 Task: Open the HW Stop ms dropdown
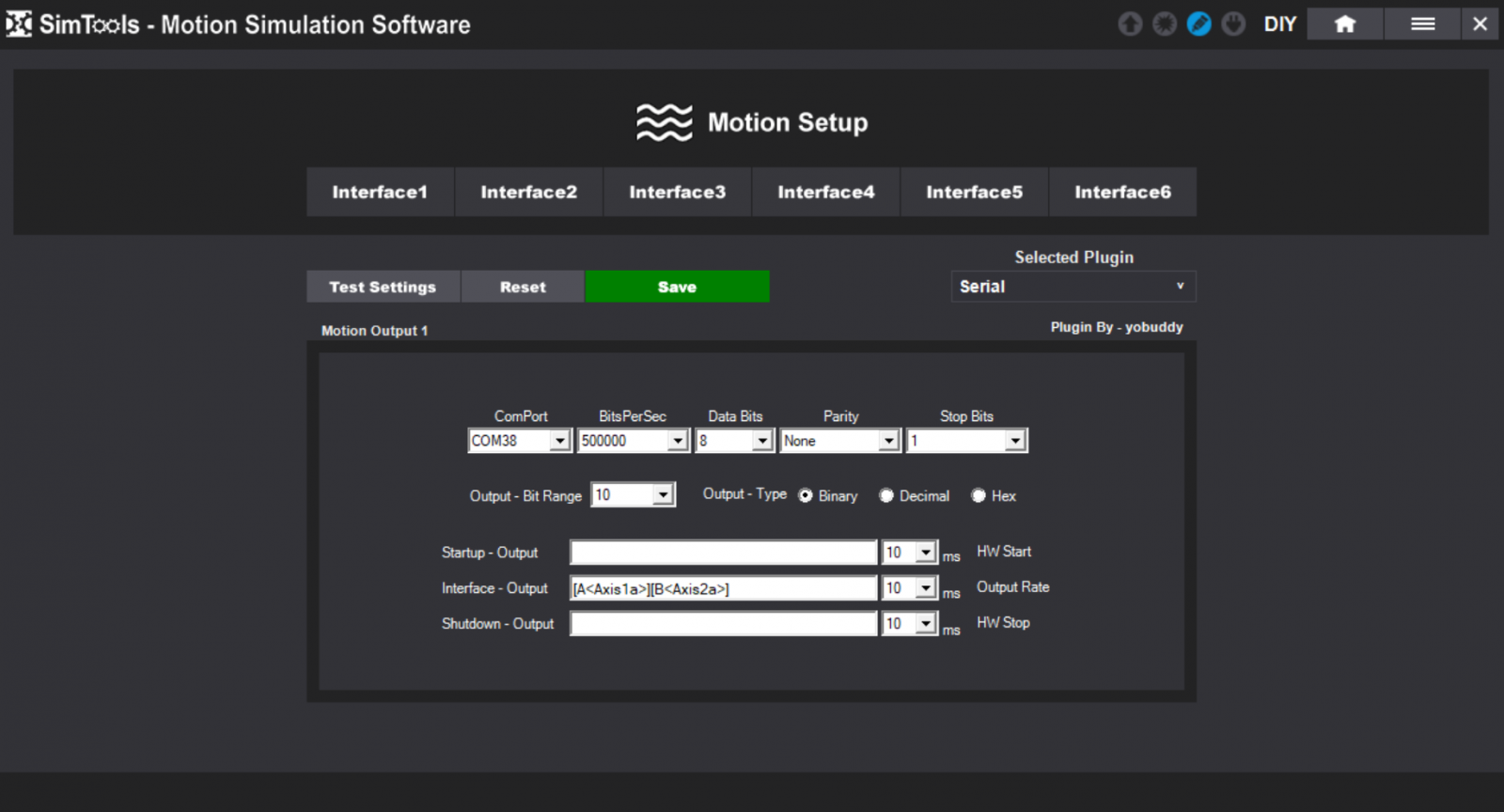click(x=910, y=624)
